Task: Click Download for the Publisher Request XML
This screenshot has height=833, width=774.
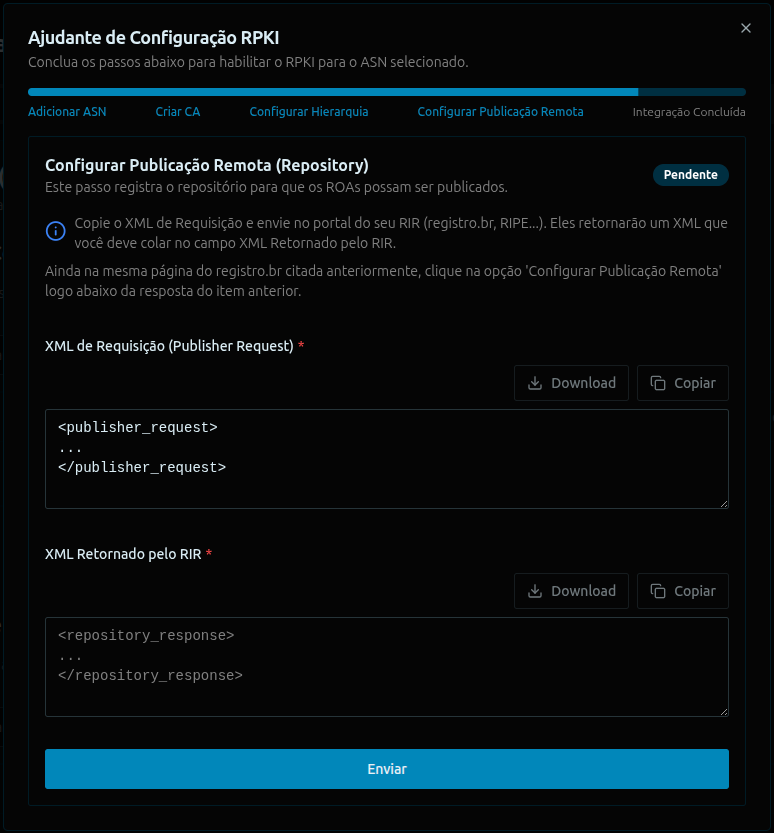Action: pos(571,382)
